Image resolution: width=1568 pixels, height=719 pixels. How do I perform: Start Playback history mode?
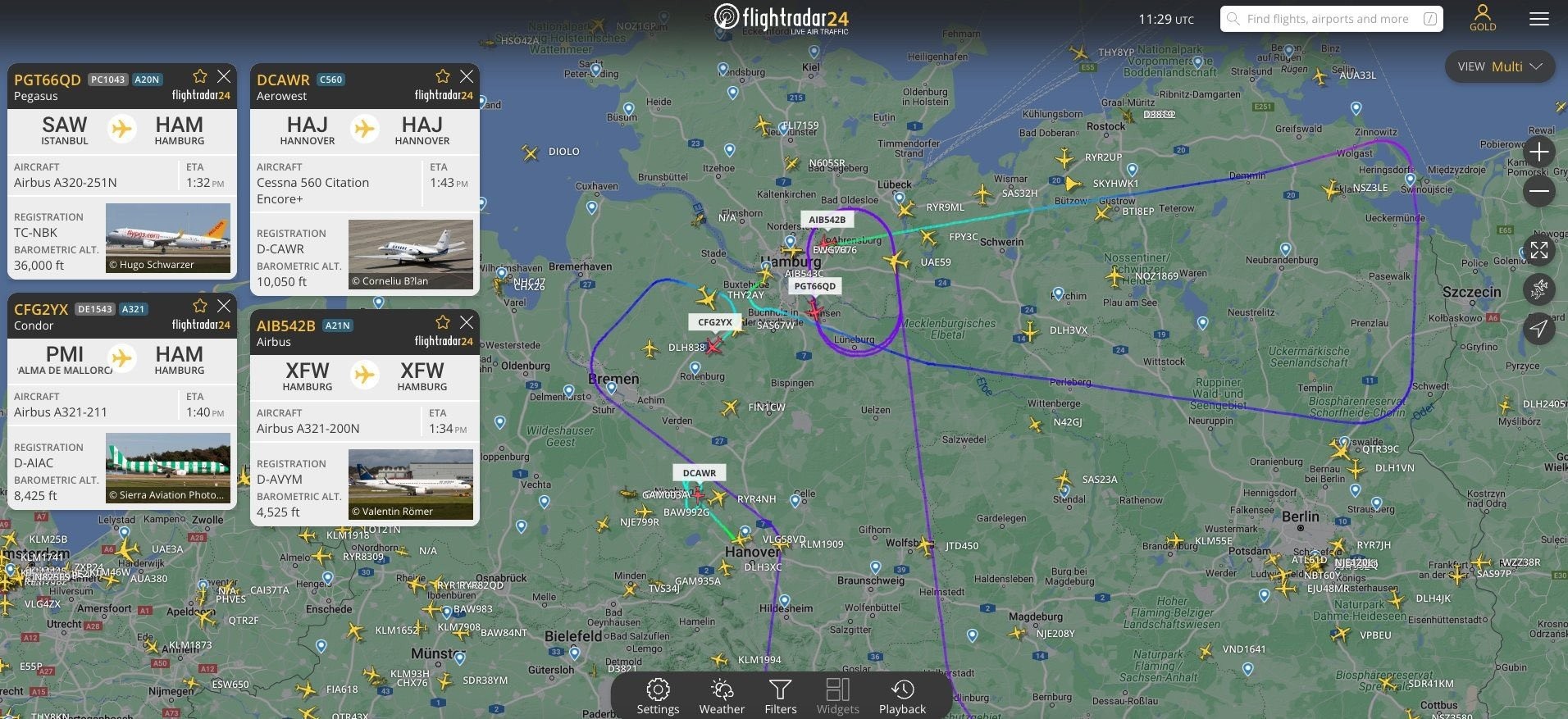point(902,696)
